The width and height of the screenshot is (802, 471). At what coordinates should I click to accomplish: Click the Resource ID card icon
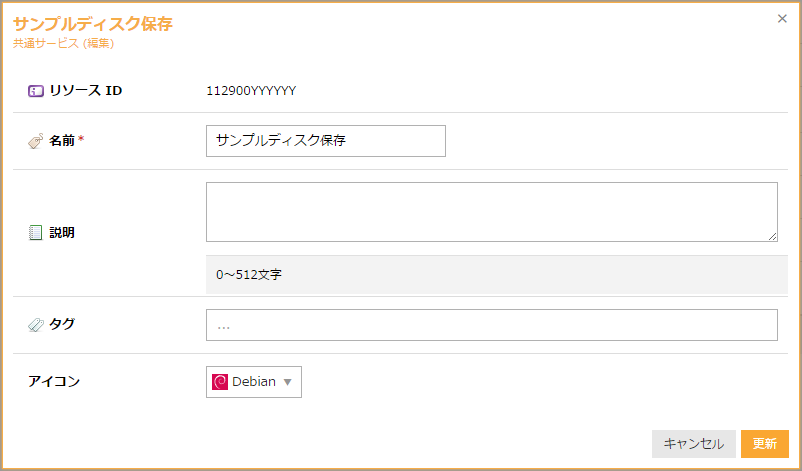pyautogui.click(x=35, y=91)
